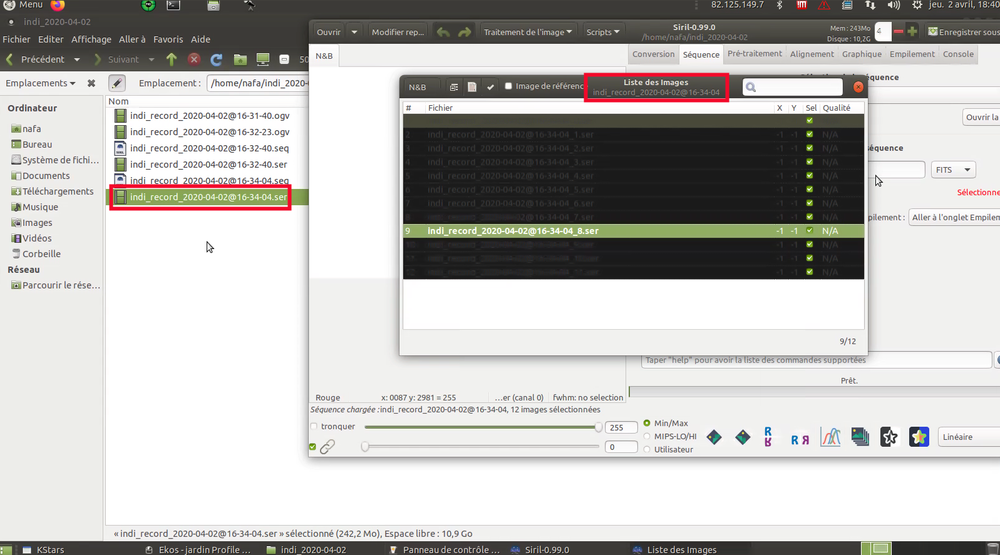Viewport: 1000px width, 555px height.
Task: Click the red minus thread-count button in Siril
Action: click(x=898, y=31)
